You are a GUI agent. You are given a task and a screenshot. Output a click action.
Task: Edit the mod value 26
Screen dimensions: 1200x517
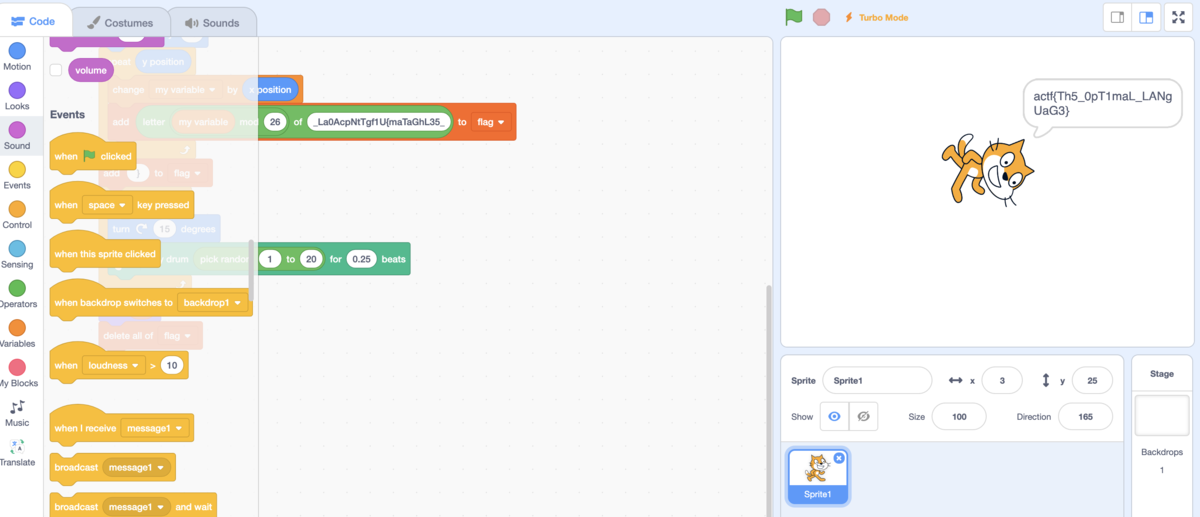coord(275,122)
